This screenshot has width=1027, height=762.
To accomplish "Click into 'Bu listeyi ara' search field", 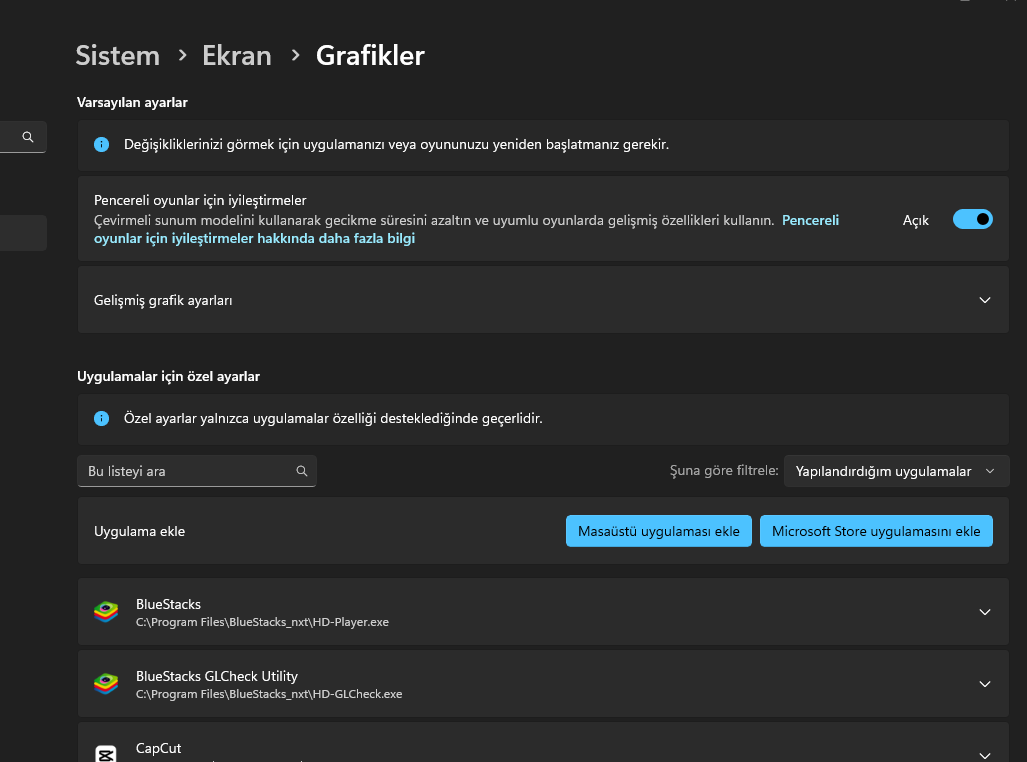I will click(185, 471).
